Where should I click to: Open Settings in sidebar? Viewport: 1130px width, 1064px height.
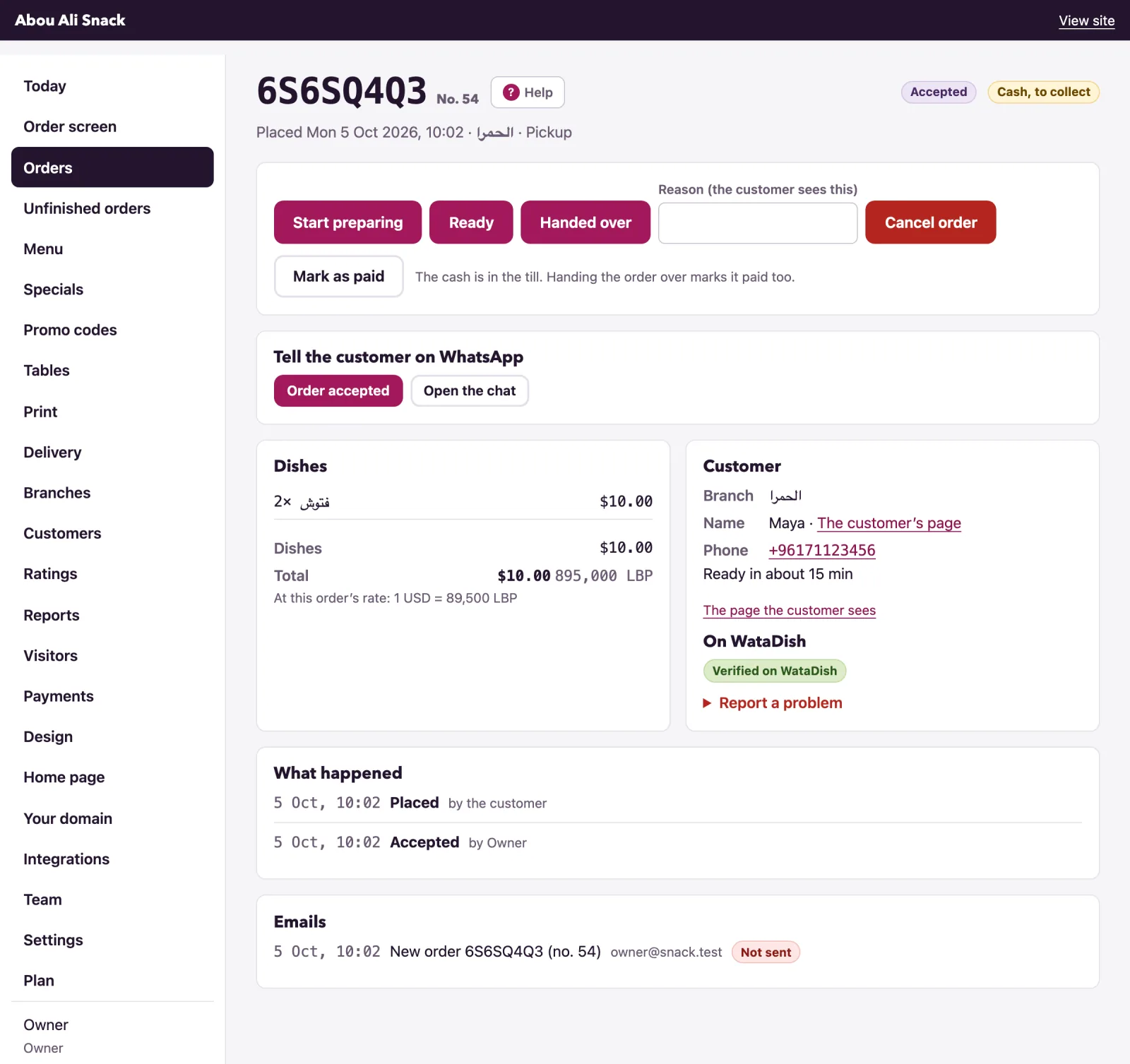112,940
